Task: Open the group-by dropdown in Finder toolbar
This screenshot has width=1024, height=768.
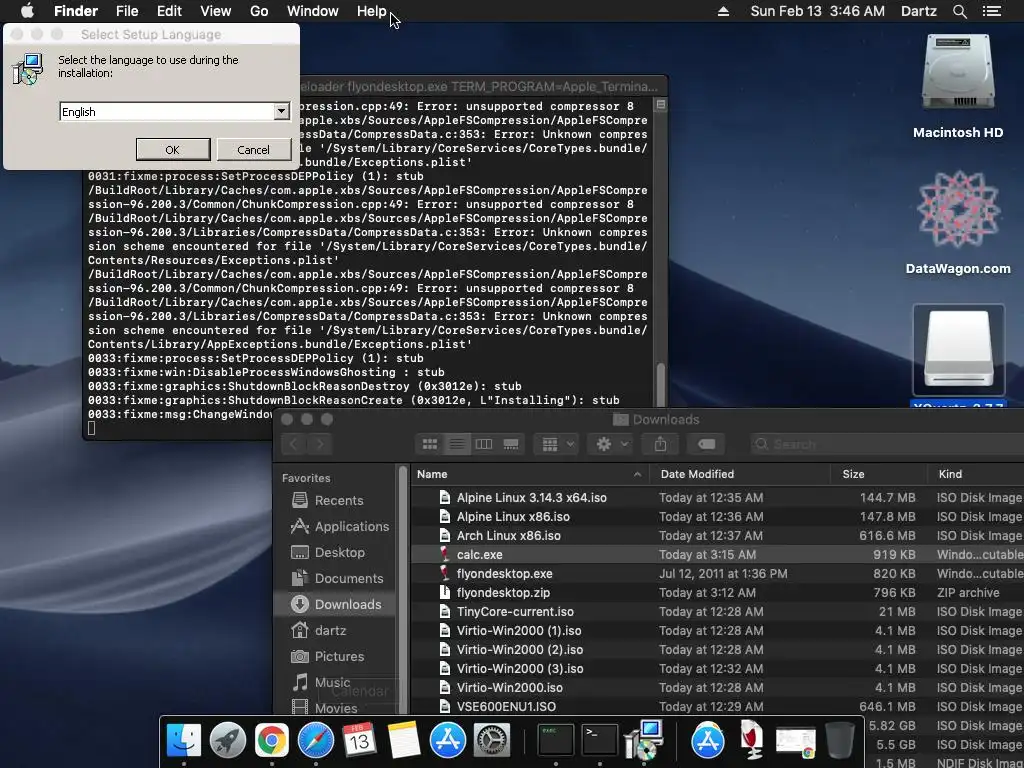Action: (557, 444)
